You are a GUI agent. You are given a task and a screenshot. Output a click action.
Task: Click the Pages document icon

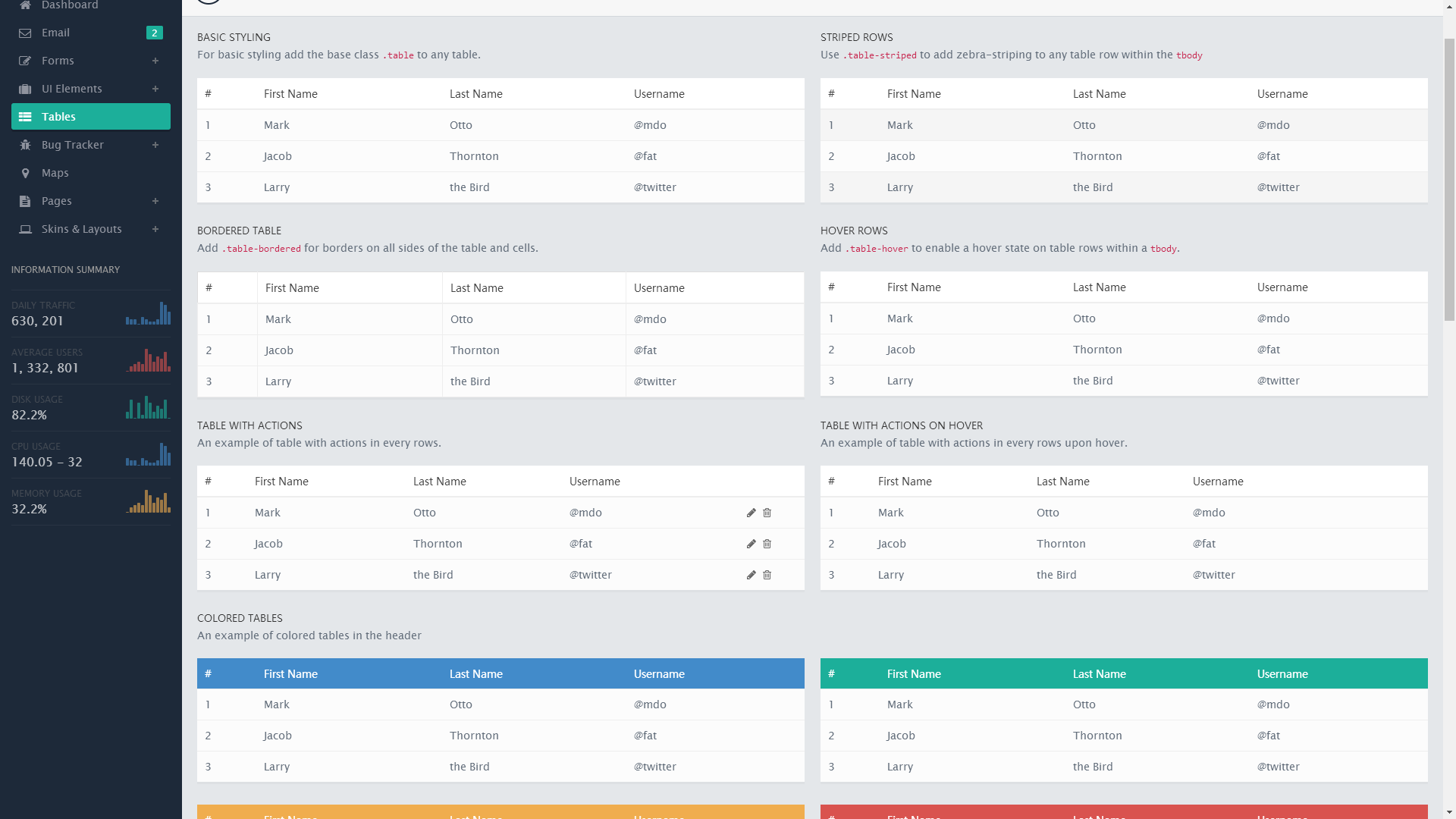tap(25, 202)
